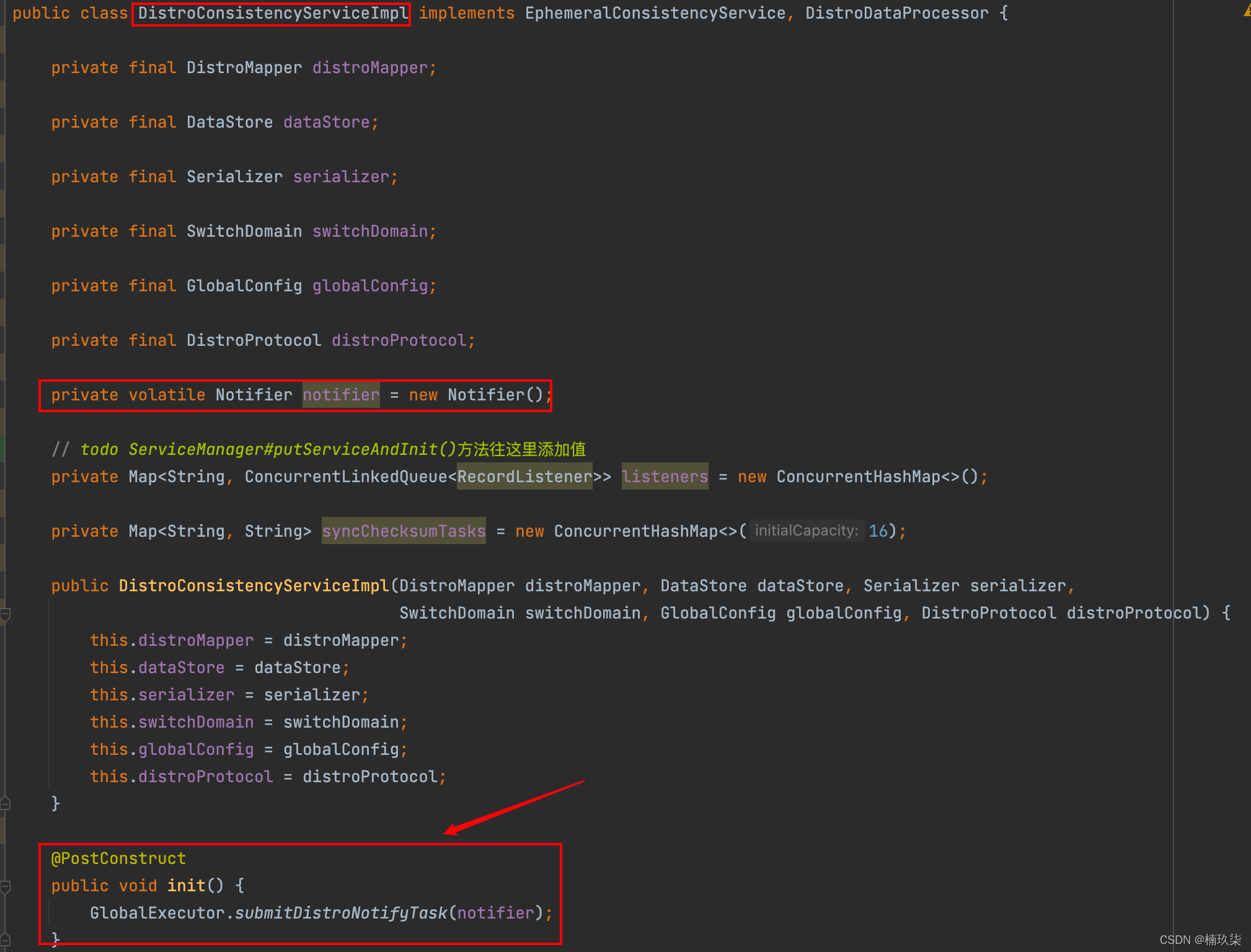Click the submitDistroNotifyTask method call

pos(340,913)
